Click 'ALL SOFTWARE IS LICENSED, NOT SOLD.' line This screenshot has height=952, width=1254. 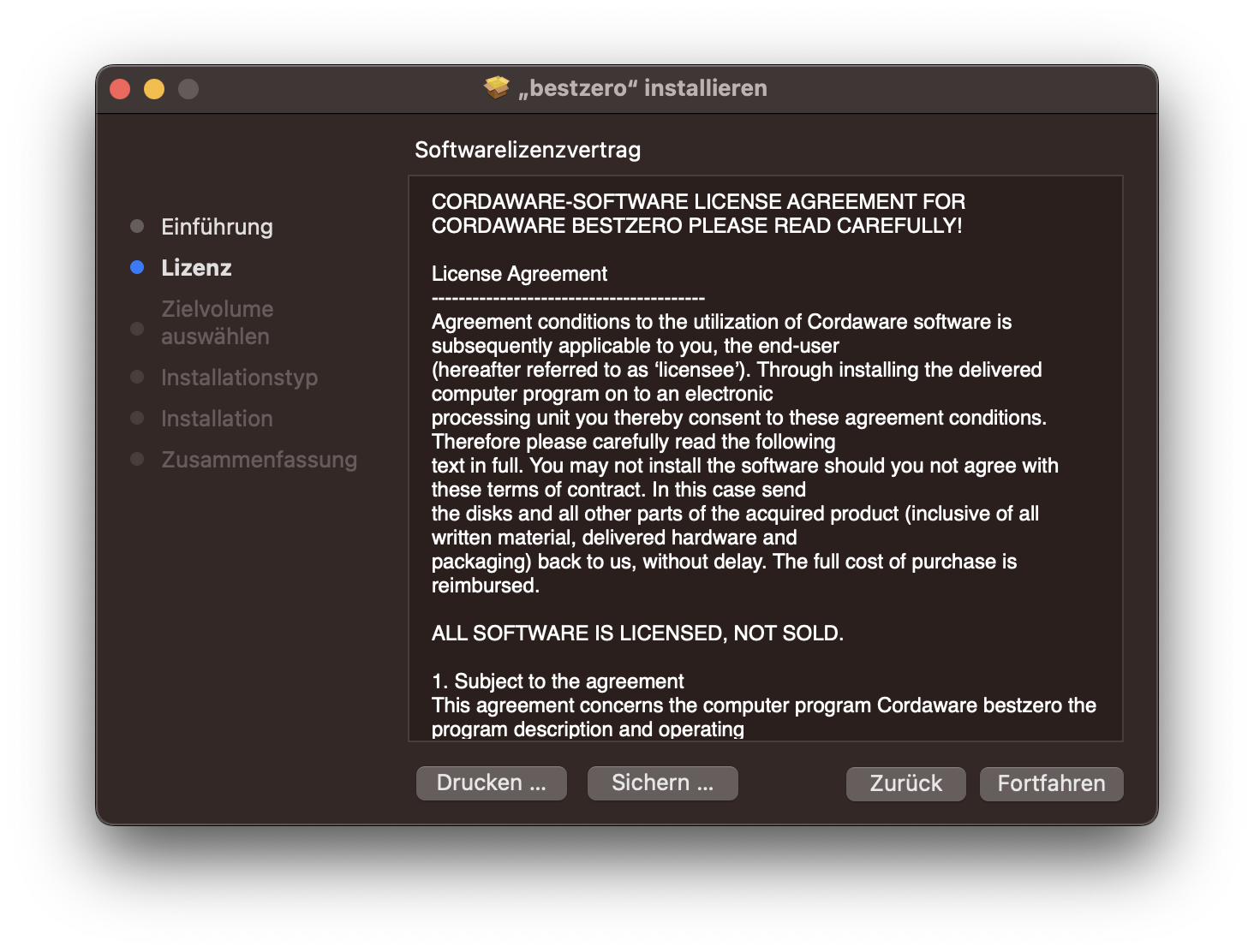[x=637, y=634]
